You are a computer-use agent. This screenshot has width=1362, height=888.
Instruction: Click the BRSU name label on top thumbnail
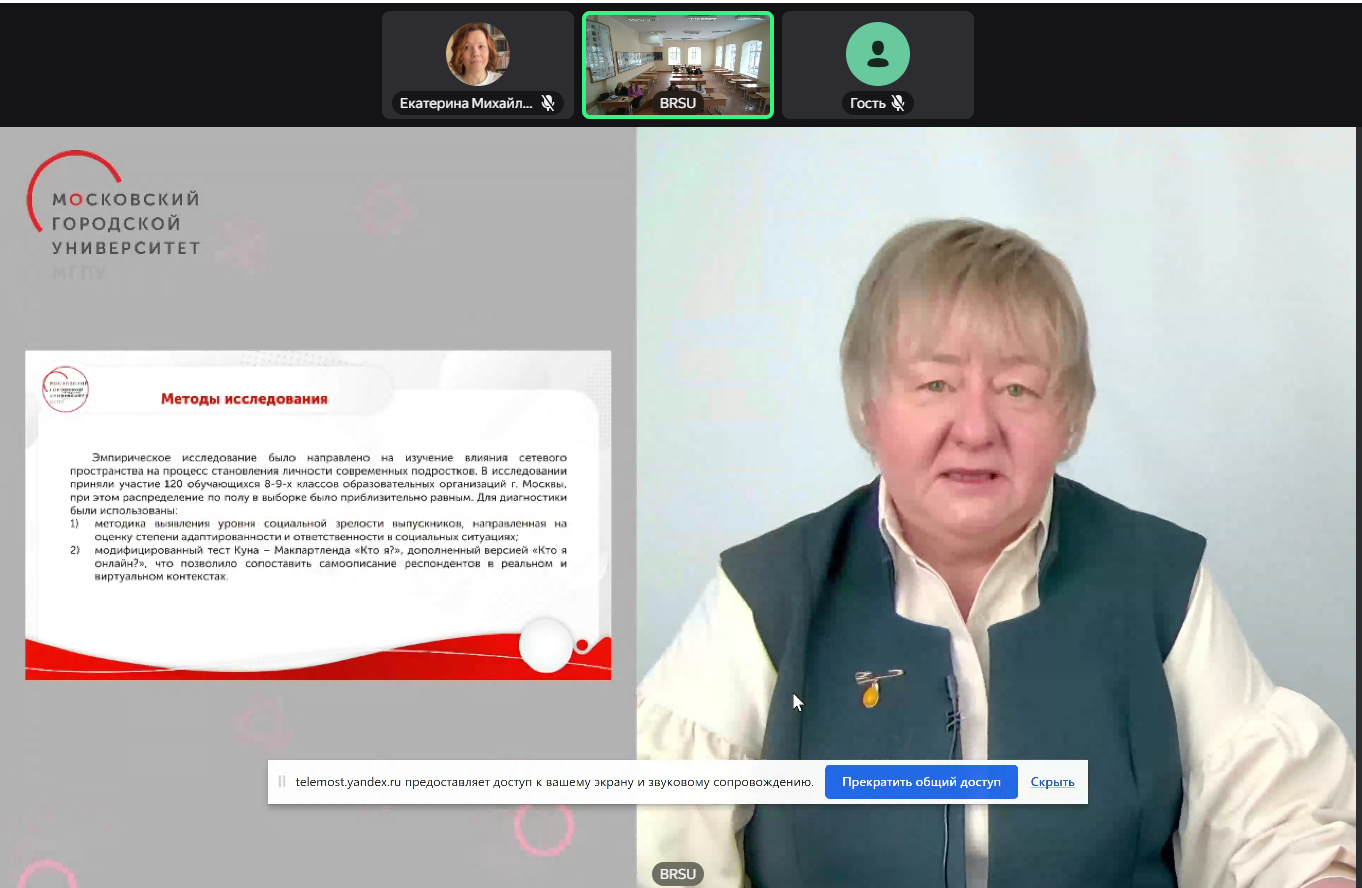click(677, 103)
